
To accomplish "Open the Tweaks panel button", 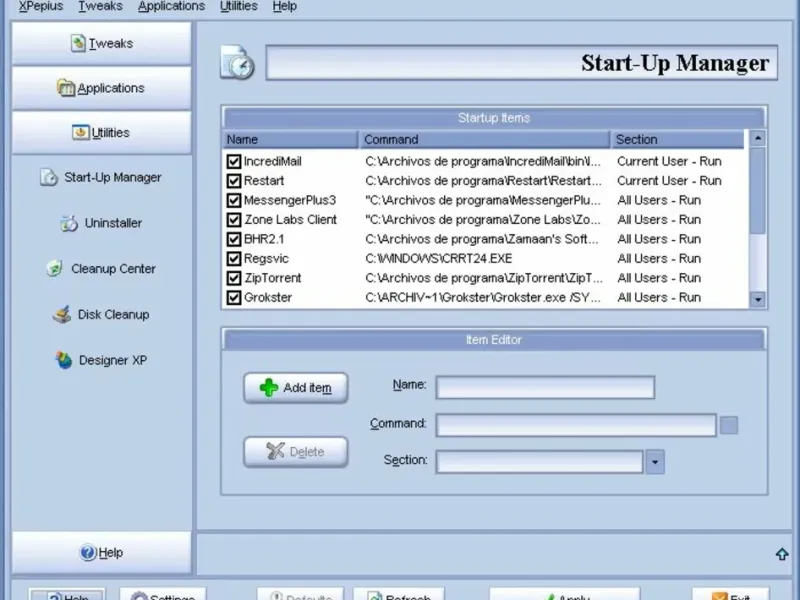I will [x=102, y=43].
